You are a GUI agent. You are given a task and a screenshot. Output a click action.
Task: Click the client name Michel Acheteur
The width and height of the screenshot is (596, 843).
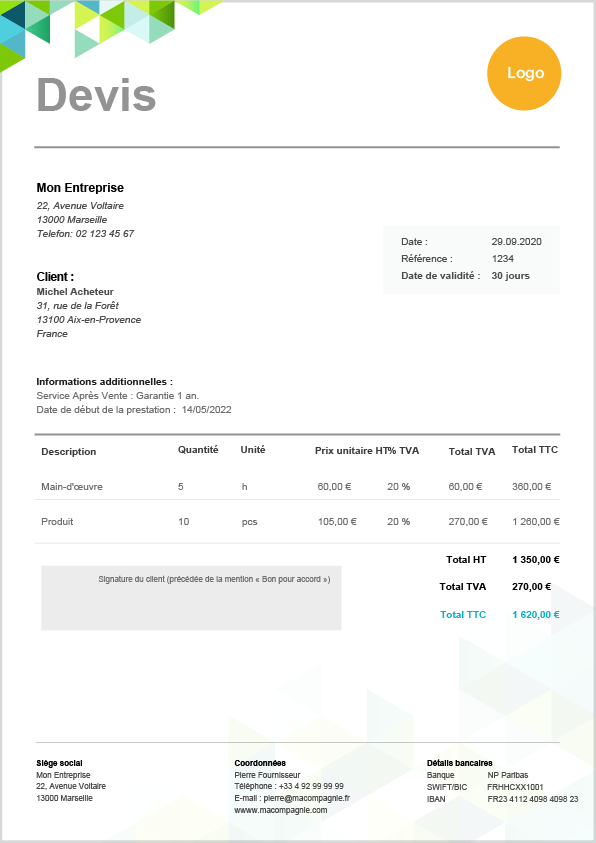click(75, 291)
